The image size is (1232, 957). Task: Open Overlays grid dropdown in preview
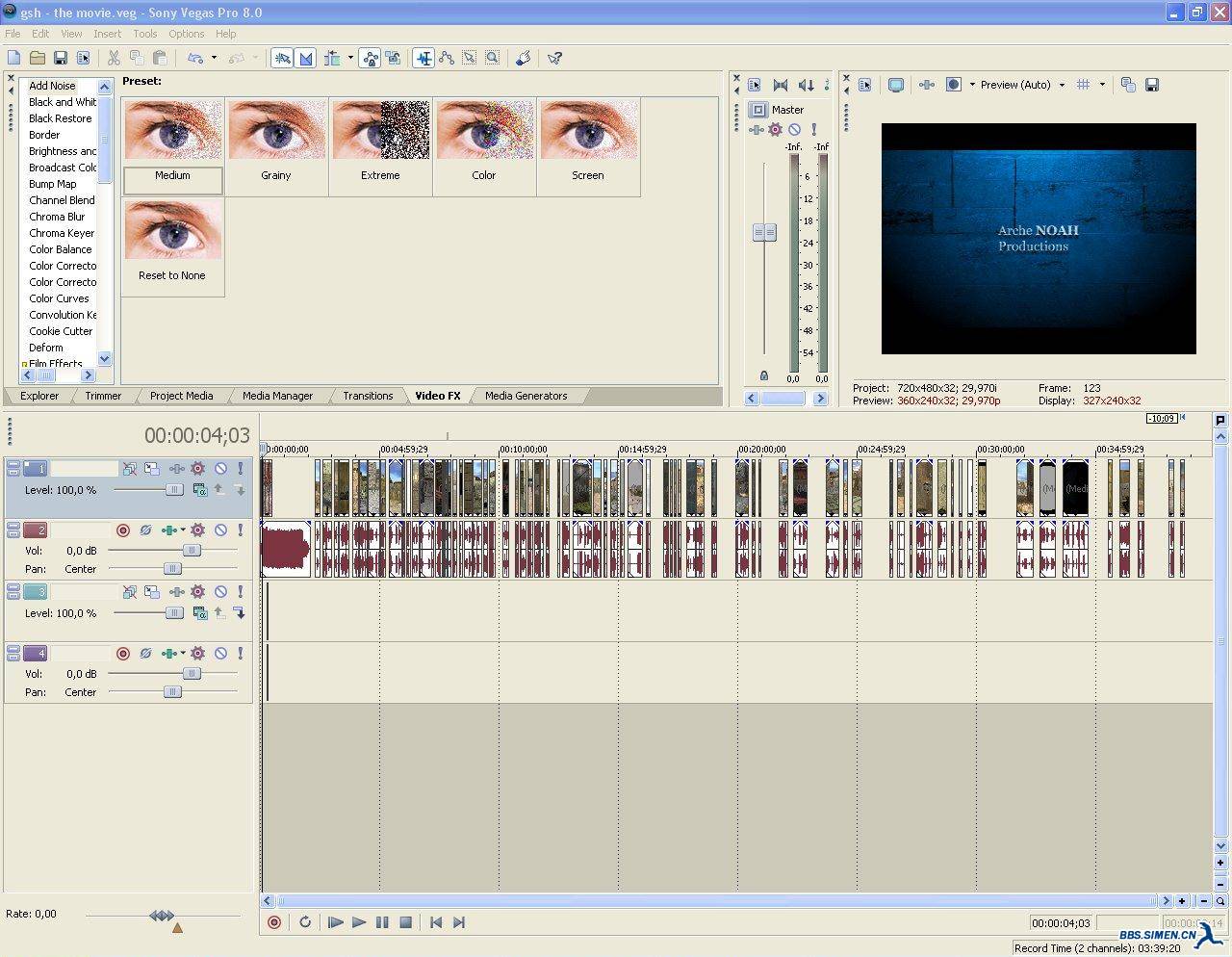[1102, 85]
